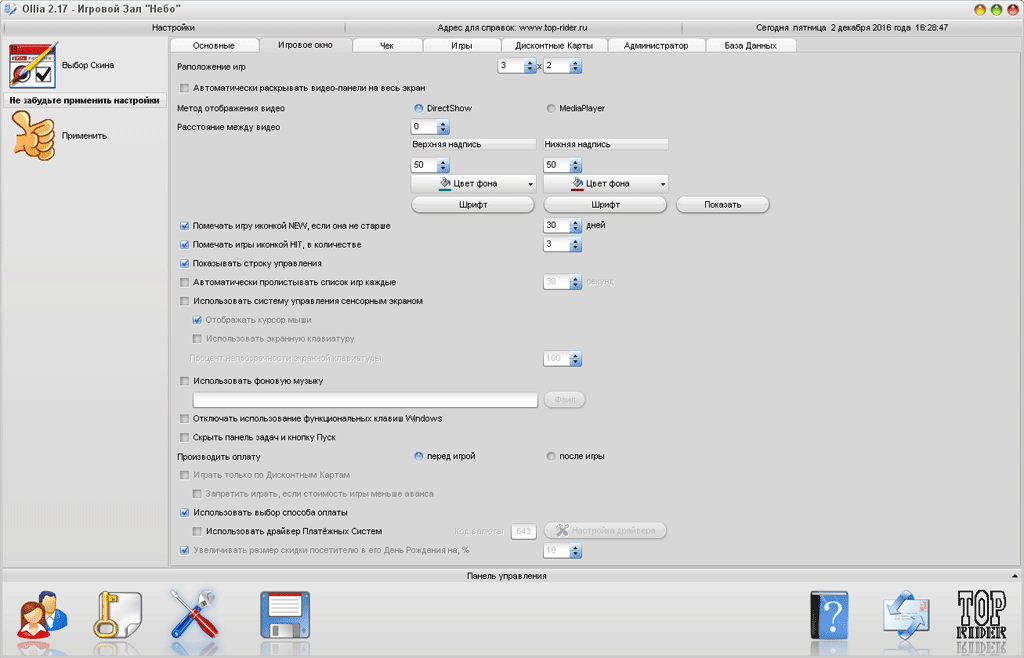Click the Настройки header label

point(173,28)
